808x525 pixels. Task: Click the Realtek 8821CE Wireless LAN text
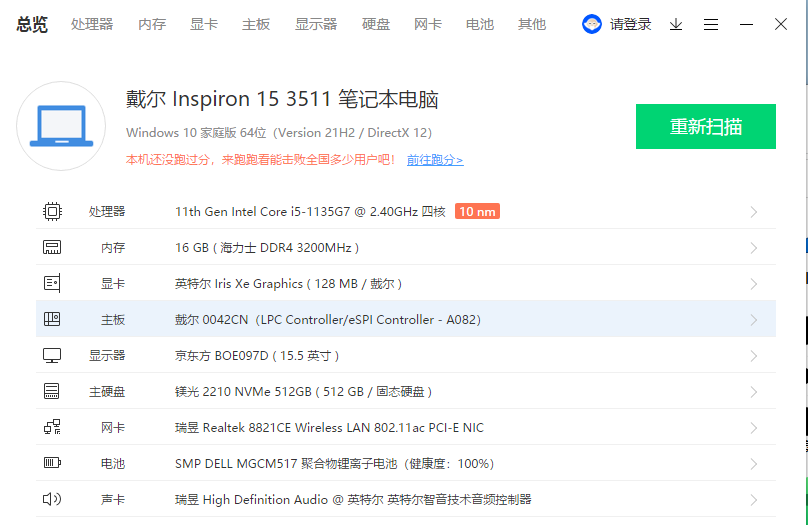329,428
